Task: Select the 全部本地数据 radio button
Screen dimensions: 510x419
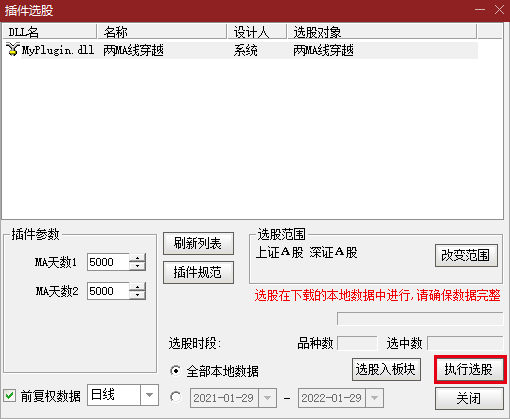Action: (x=175, y=371)
